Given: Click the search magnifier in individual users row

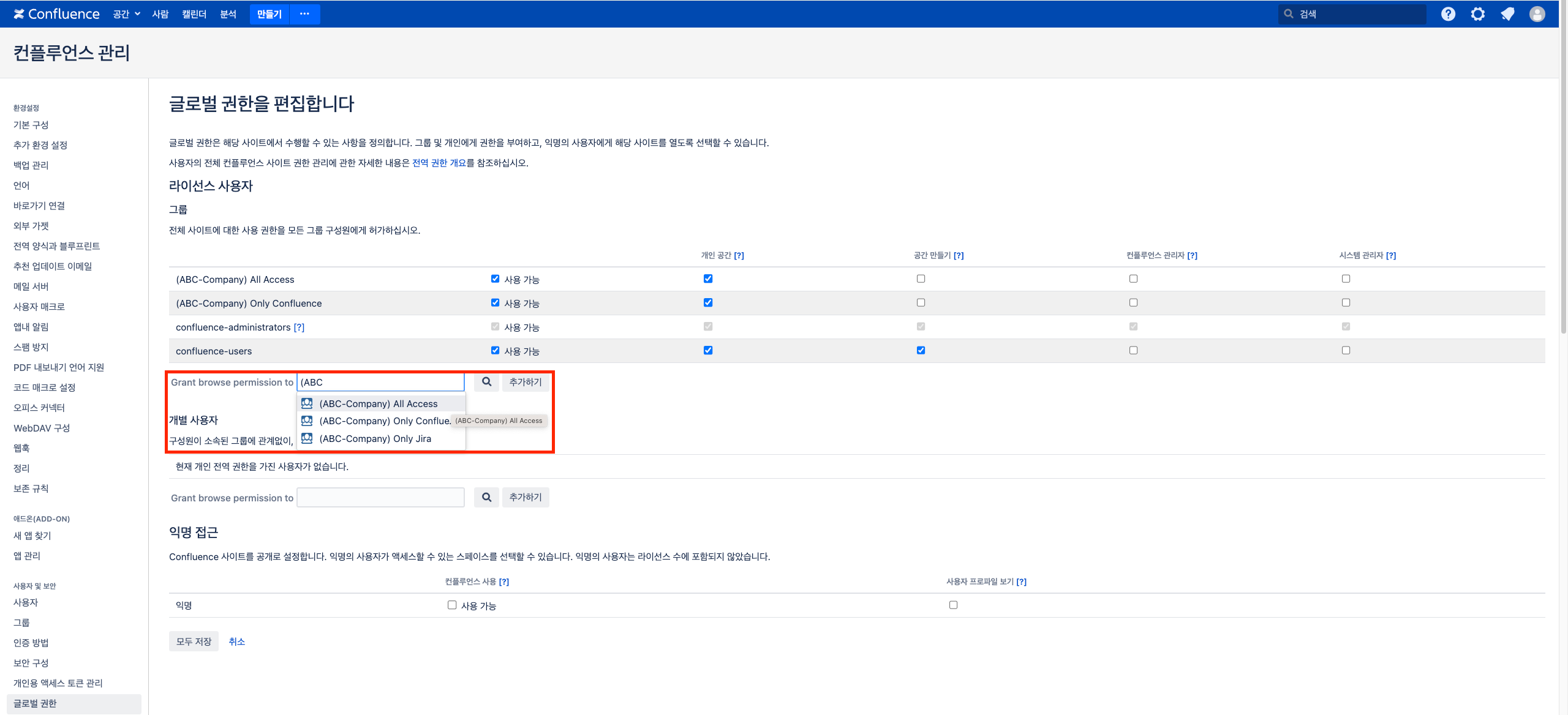Looking at the screenshot, I should click(486, 497).
